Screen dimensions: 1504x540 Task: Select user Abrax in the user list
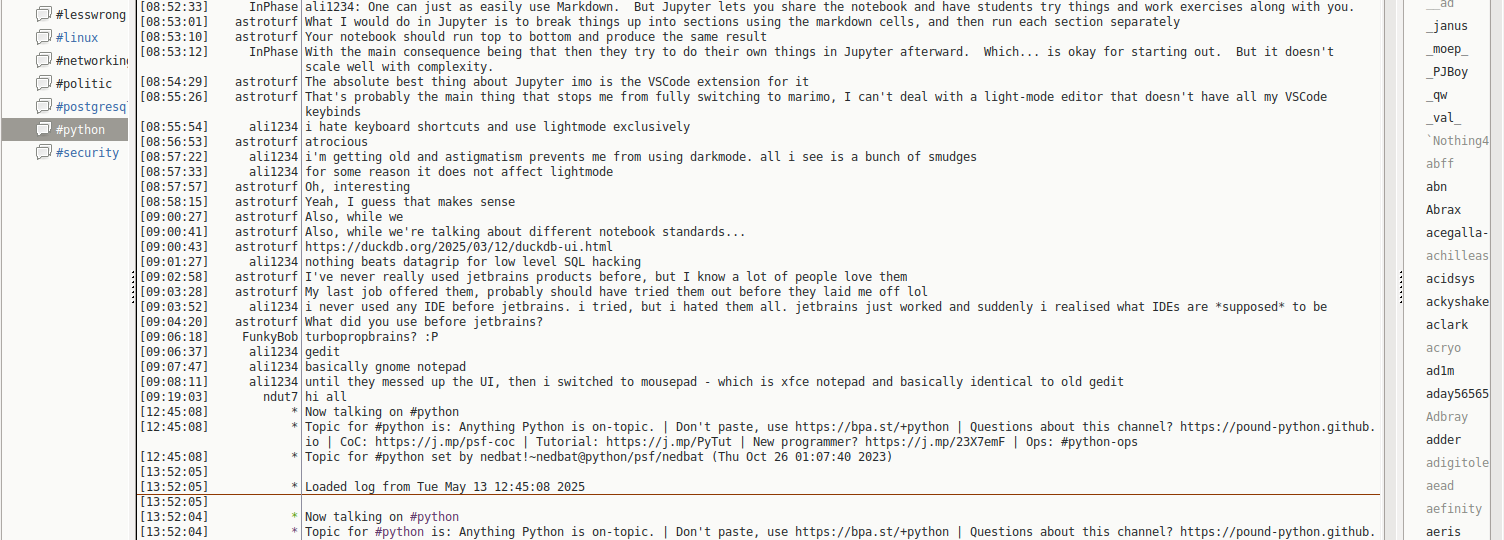pos(1443,210)
